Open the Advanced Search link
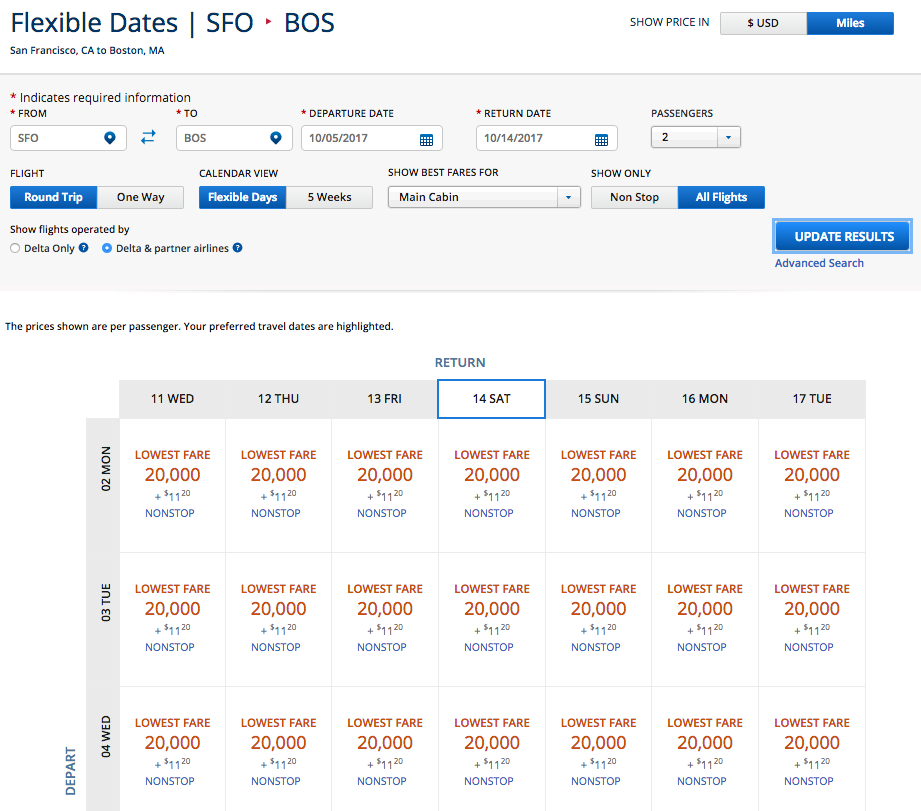 [x=819, y=263]
